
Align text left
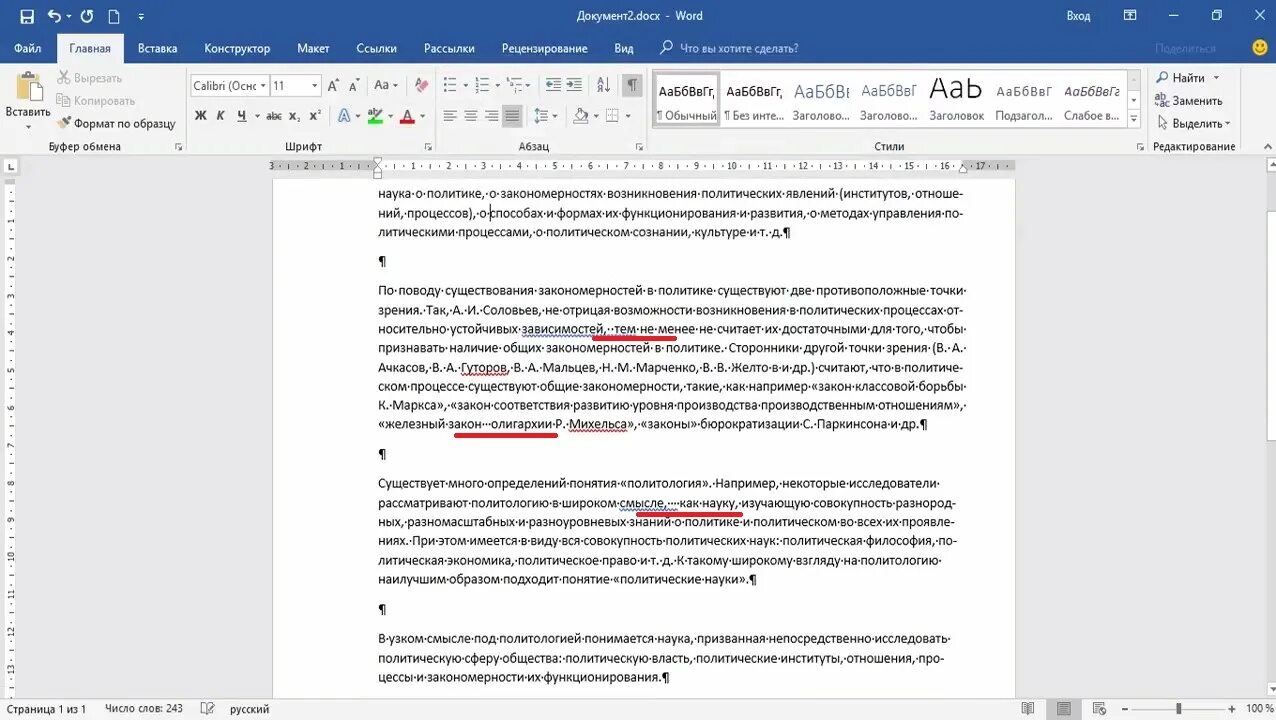coord(450,116)
